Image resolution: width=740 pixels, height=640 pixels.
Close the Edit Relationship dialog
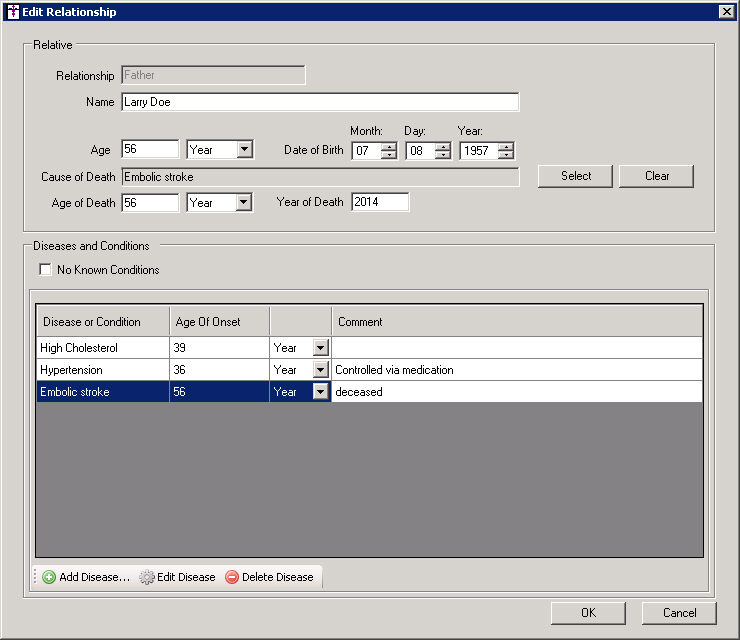[726, 12]
